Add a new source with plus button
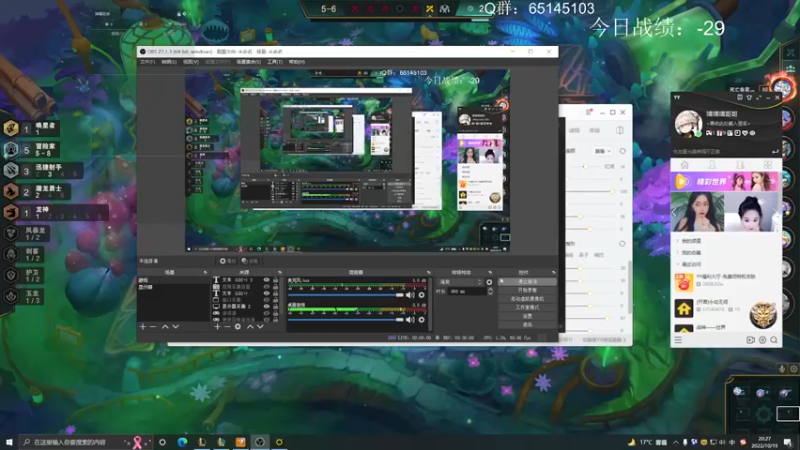 217,327
